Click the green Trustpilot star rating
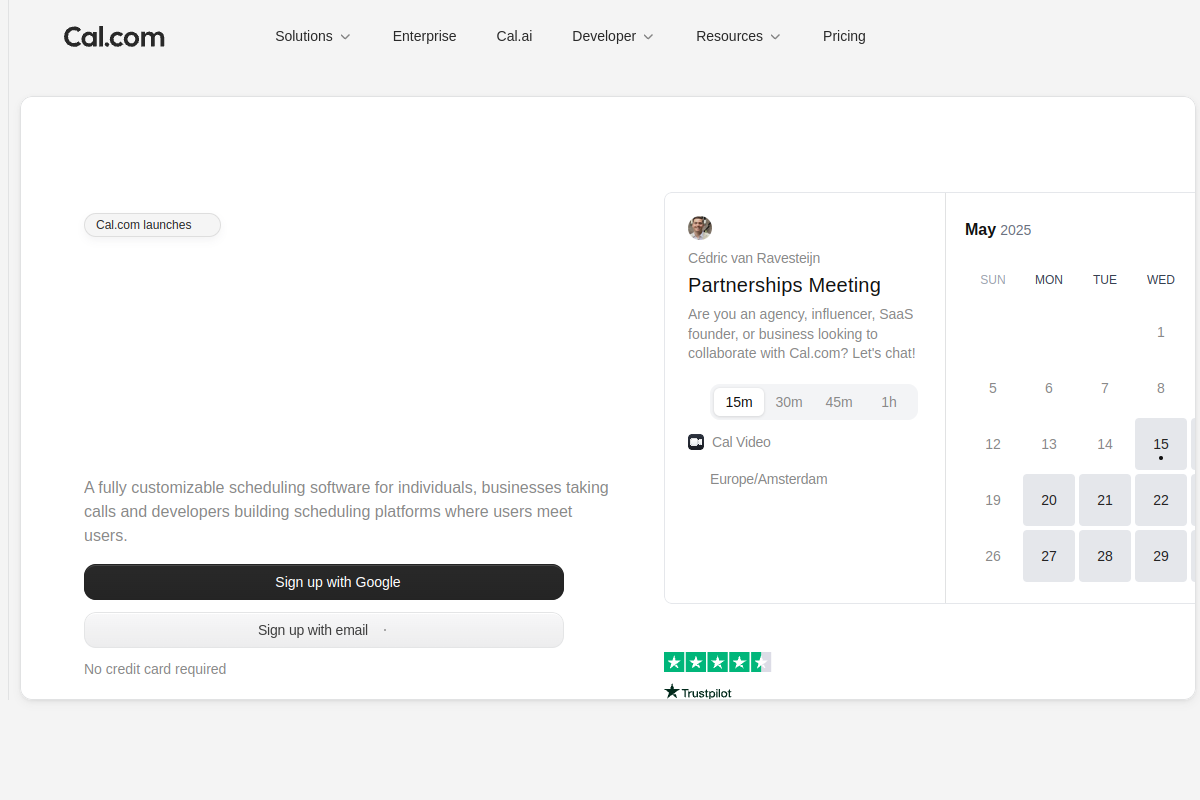1200x800 pixels. tap(717, 662)
